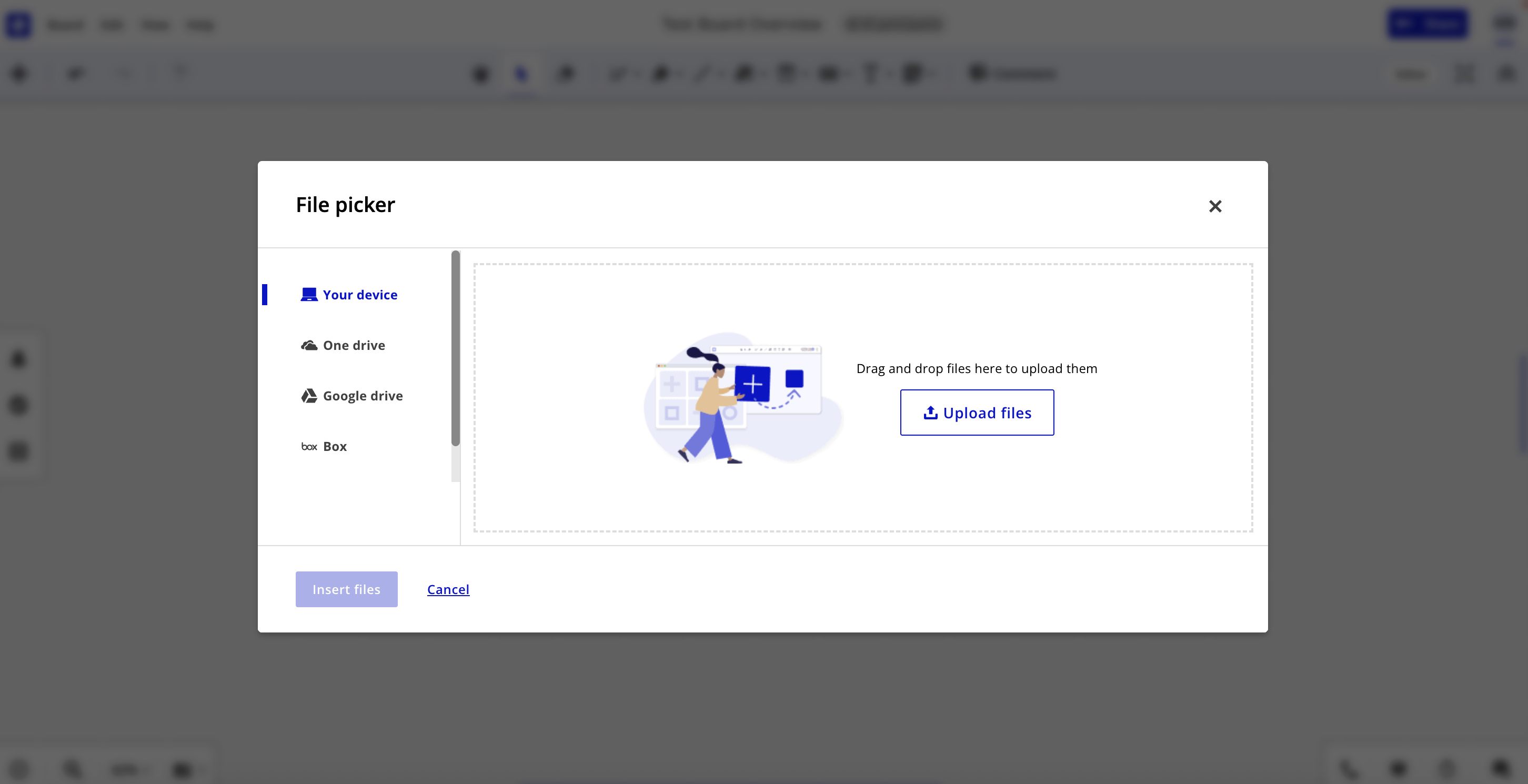1528x784 pixels.
Task: Select the Your device source tab
Action: (x=359, y=295)
